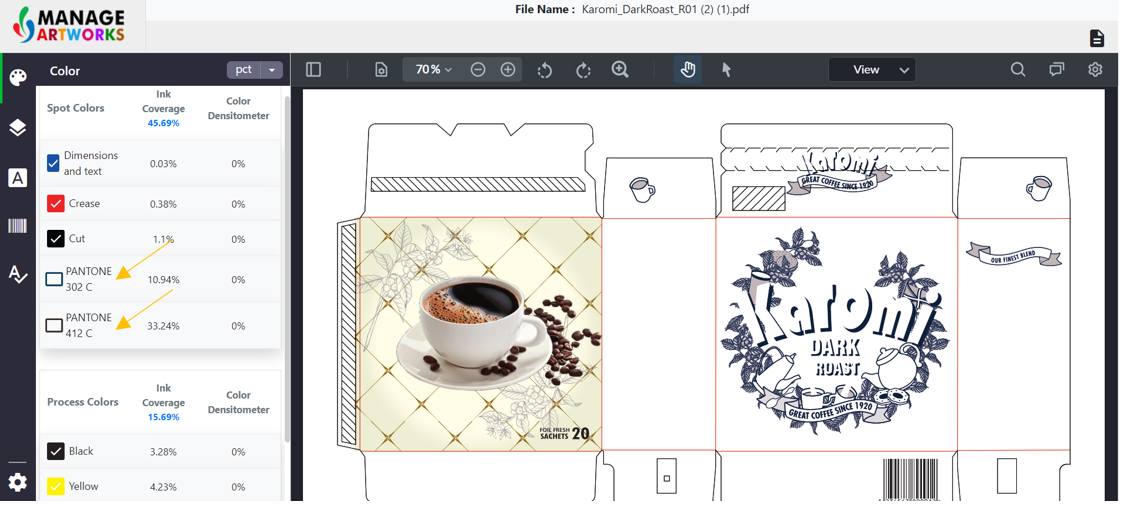1124x507 pixels.
Task: Rotate the page counterclockwise
Action: coord(545,70)
